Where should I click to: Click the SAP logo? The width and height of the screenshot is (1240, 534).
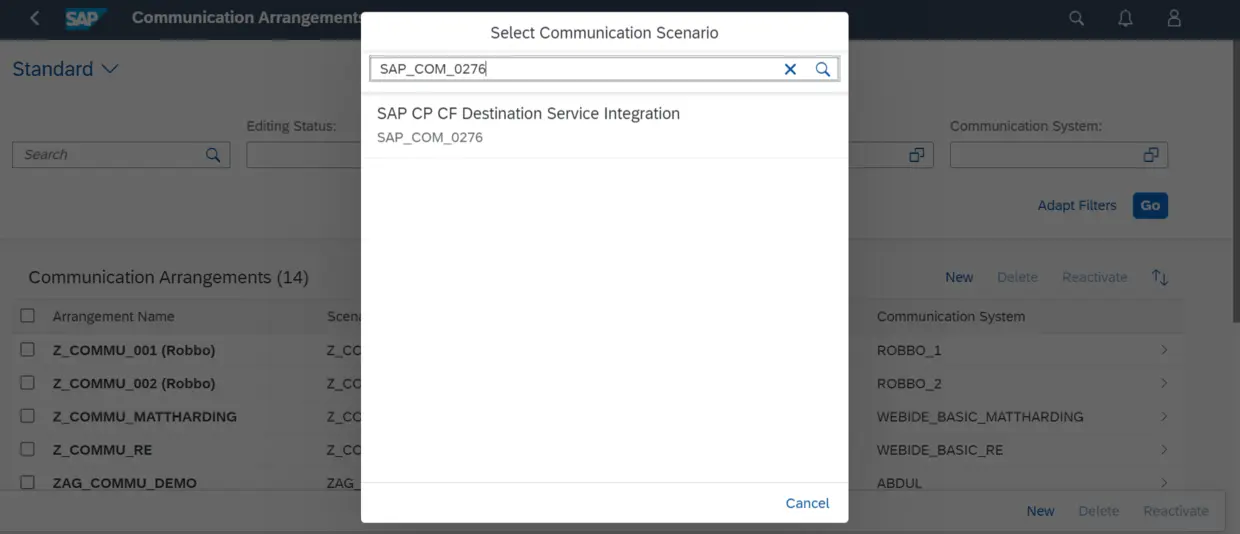point(86,18)
